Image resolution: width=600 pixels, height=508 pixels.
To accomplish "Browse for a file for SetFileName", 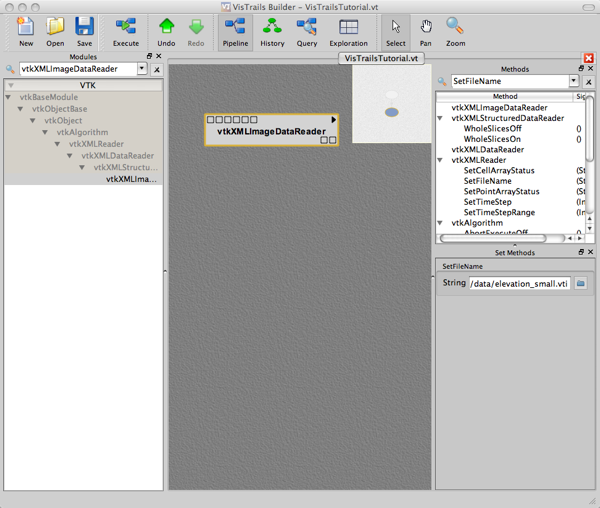I will click(581, 283).
